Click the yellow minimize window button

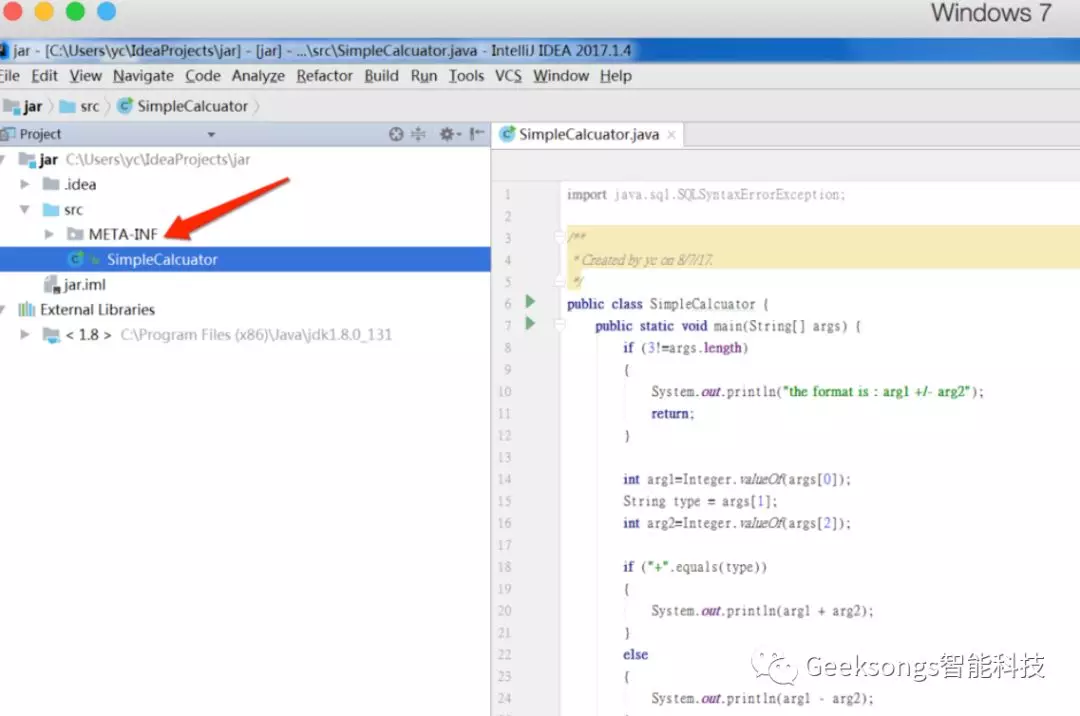pyautogui.click(x=44, y=11)
